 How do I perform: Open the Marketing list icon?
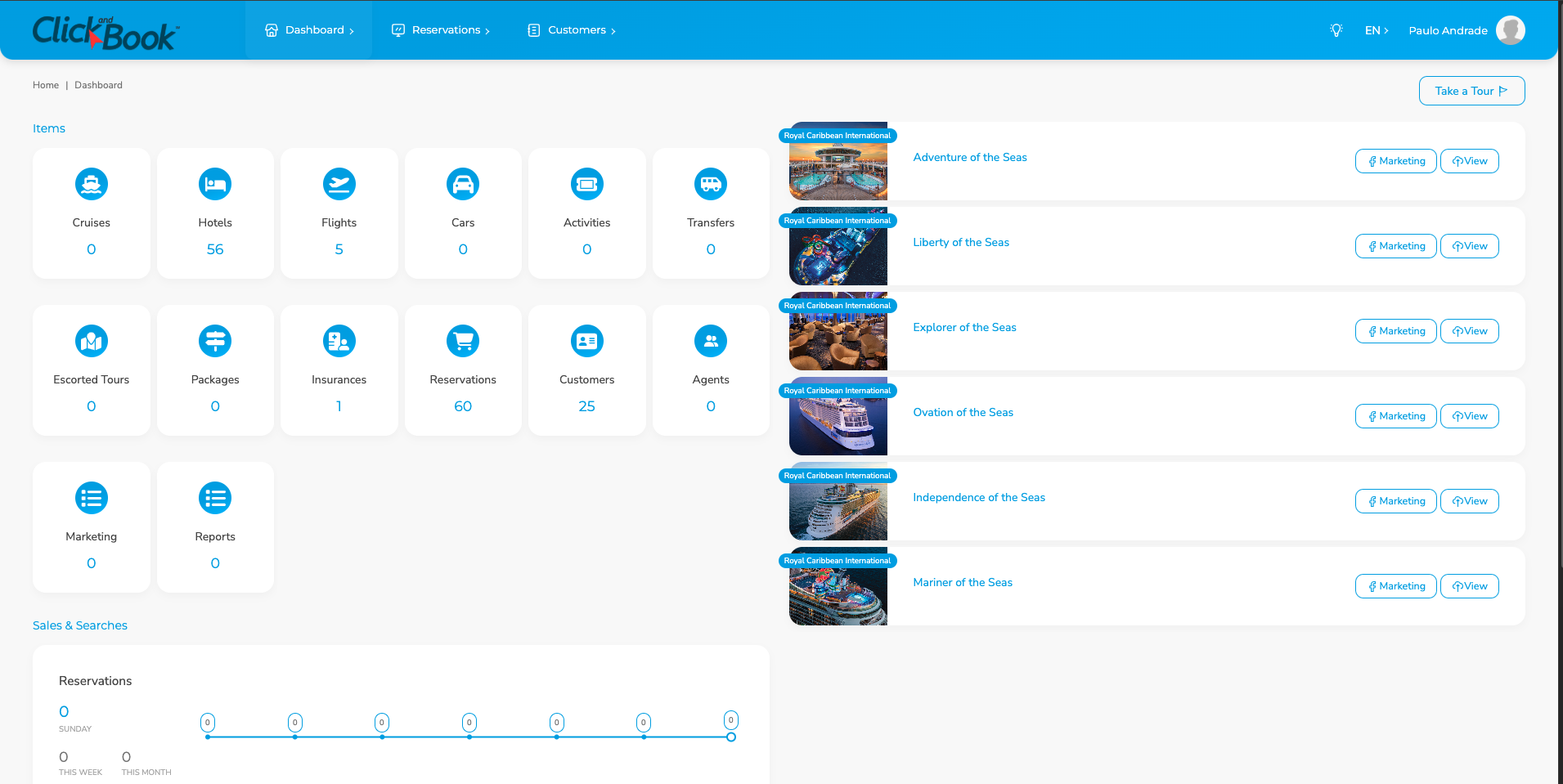click(91, 498)
